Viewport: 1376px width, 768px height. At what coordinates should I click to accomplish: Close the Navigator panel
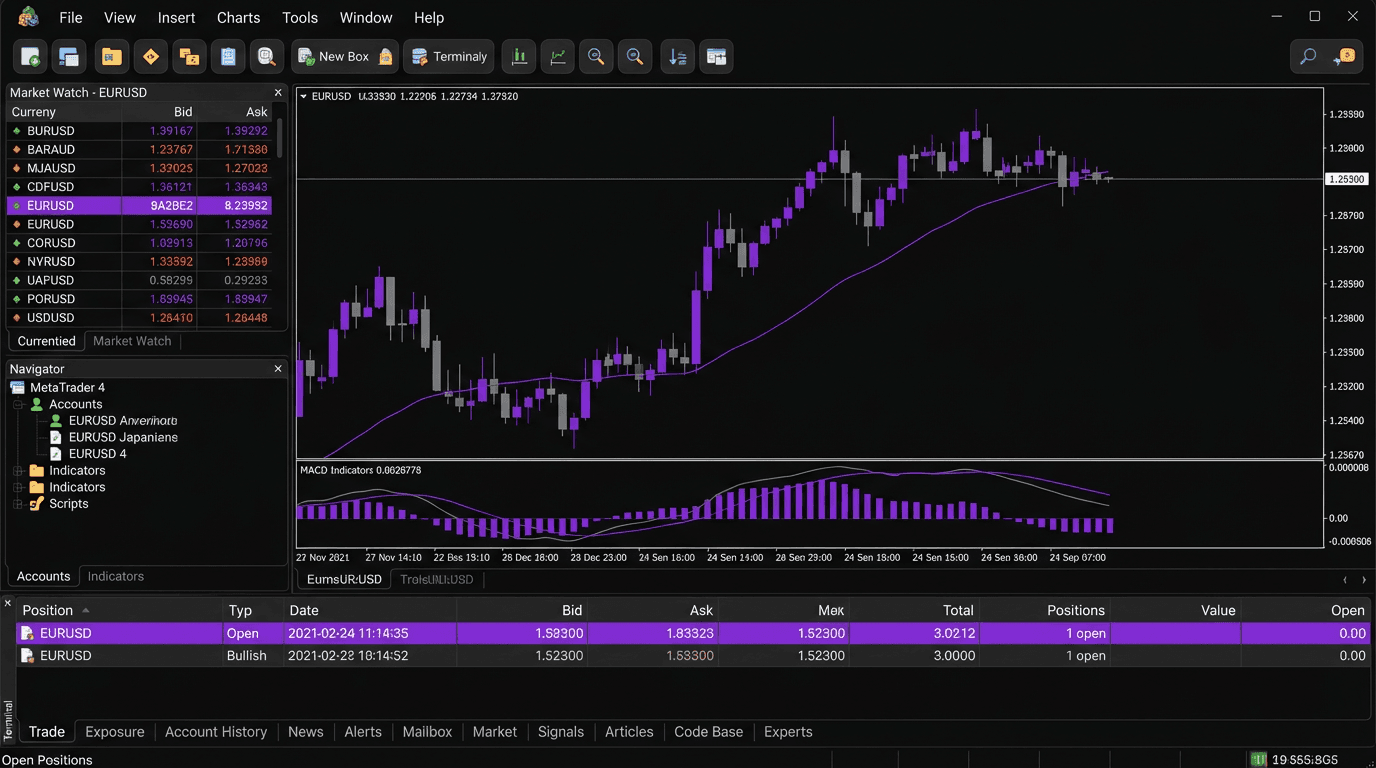278,369
